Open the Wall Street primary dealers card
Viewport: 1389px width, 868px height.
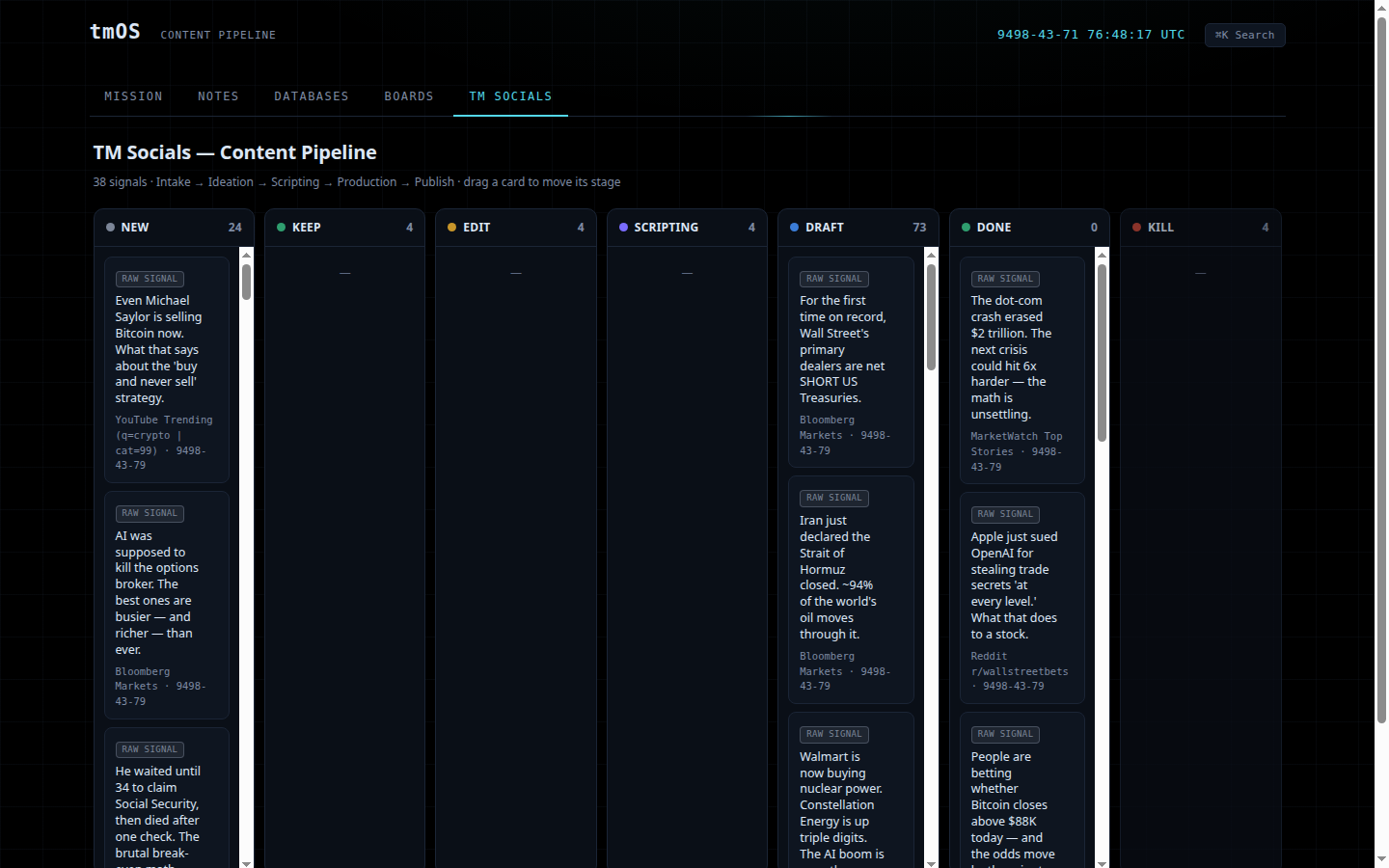pyautogui.click(x=851, y=362)
